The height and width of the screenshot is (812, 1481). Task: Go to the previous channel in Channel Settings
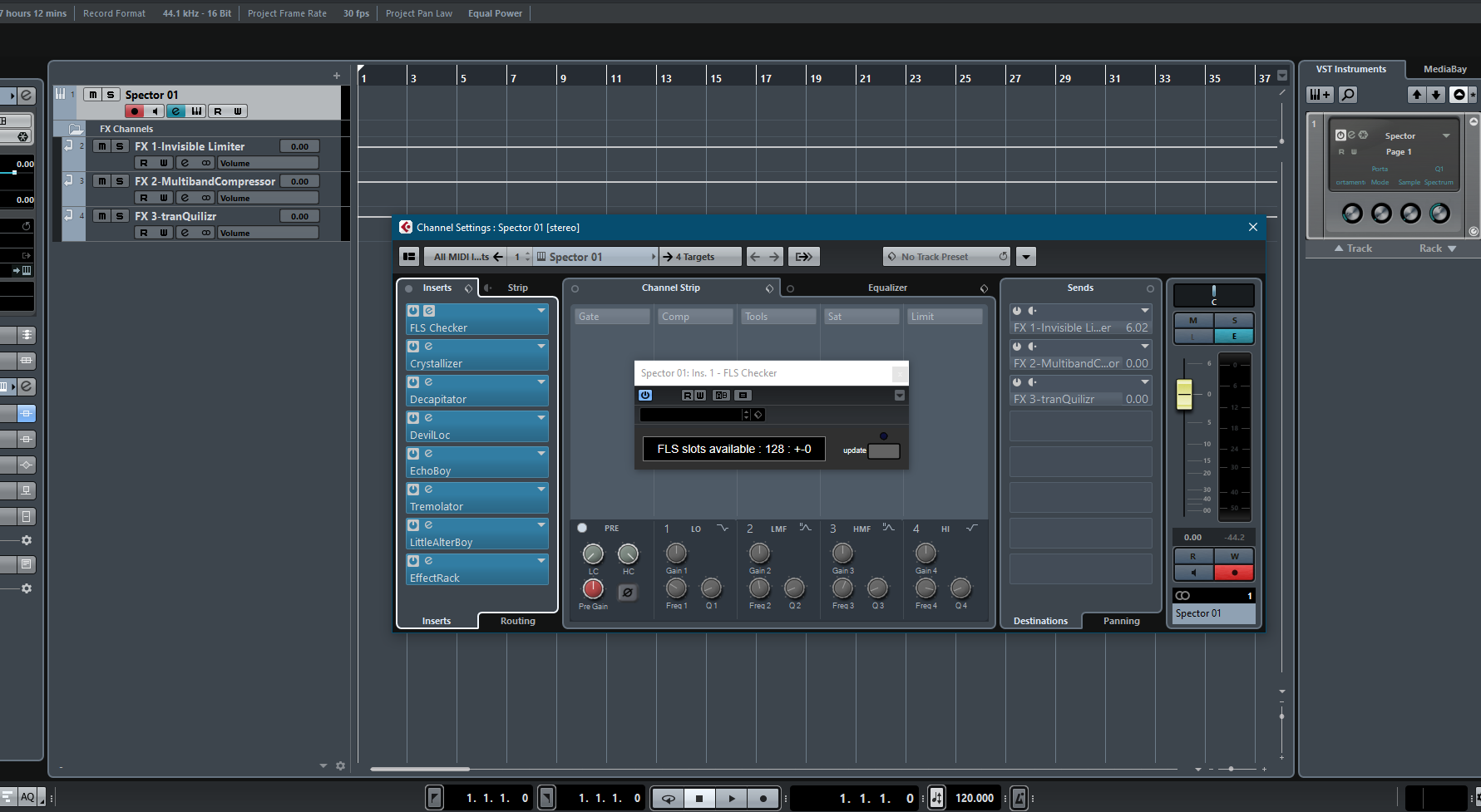coord(755,257)
